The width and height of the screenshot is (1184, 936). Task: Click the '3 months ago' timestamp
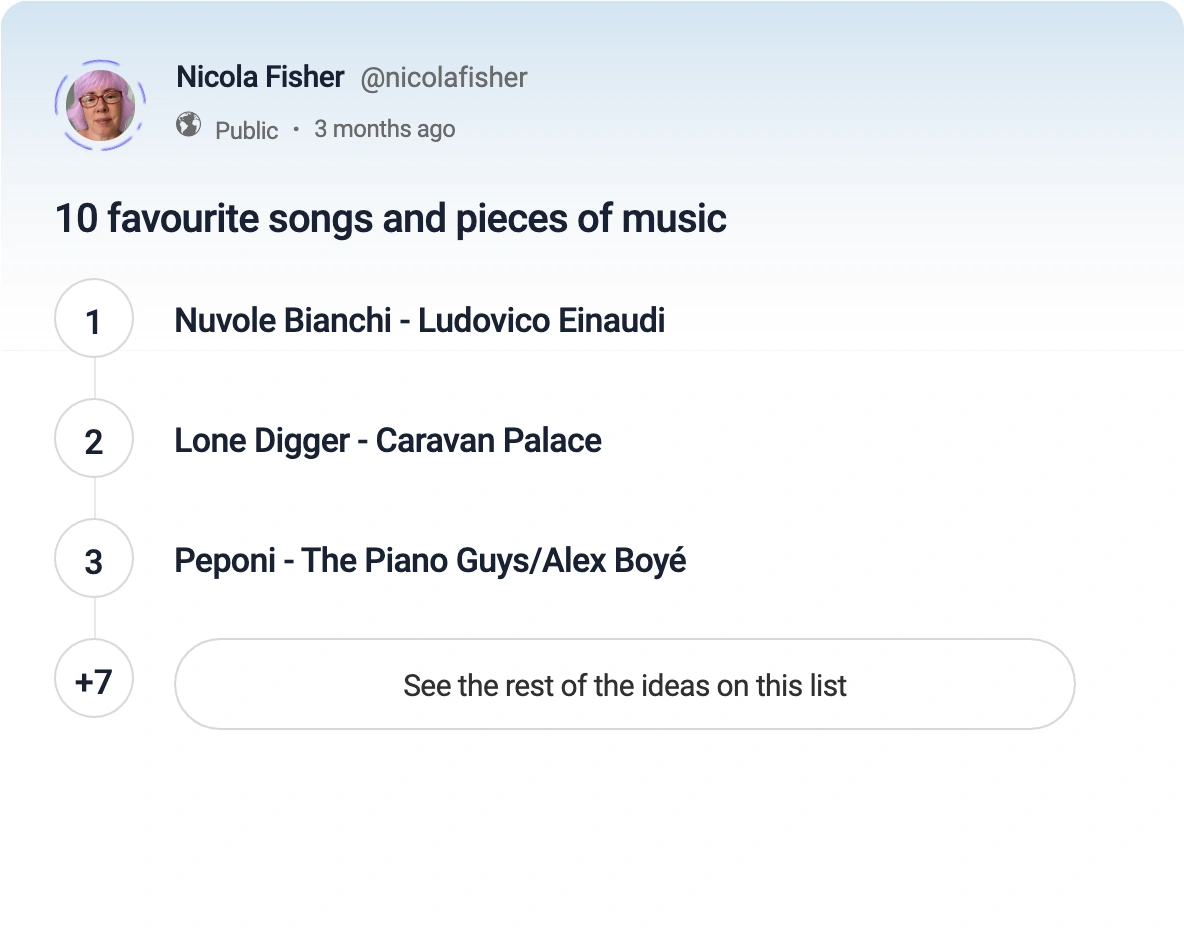pos(384,129)
